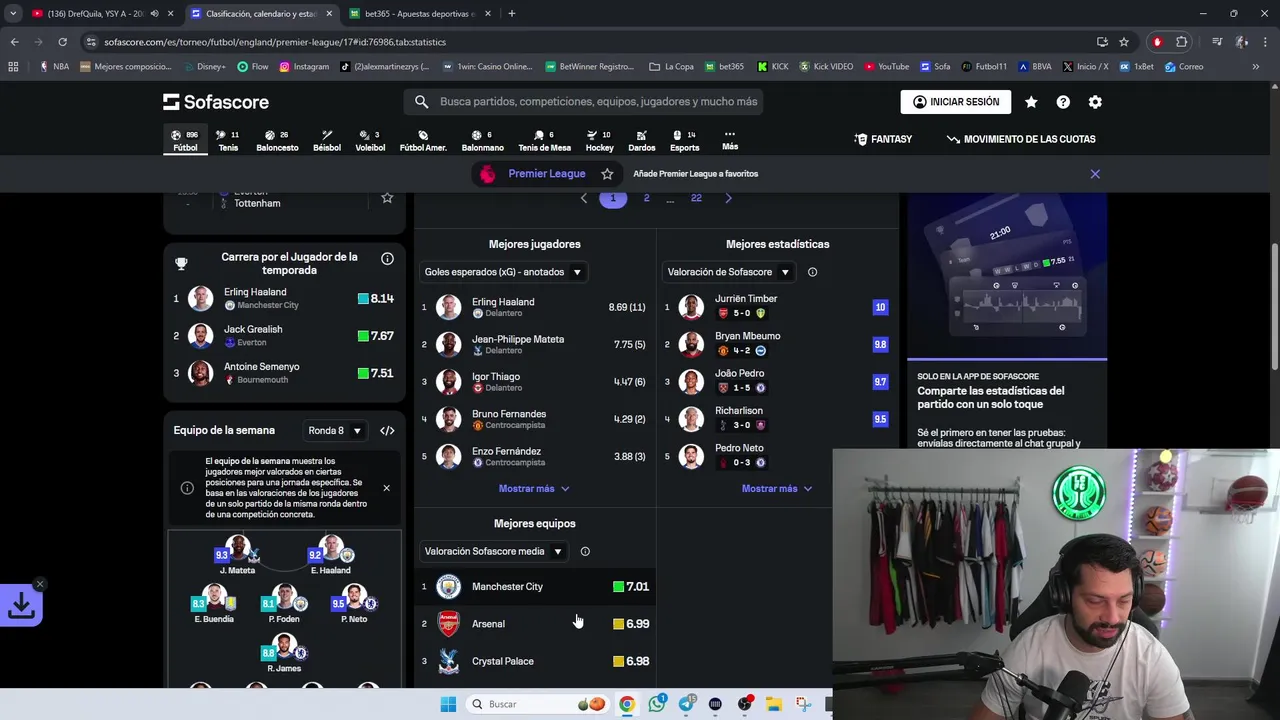Viewport: 1280px width, 720px height.
Task: Click the Sofascore logo
Action: (x=216, y=102)
